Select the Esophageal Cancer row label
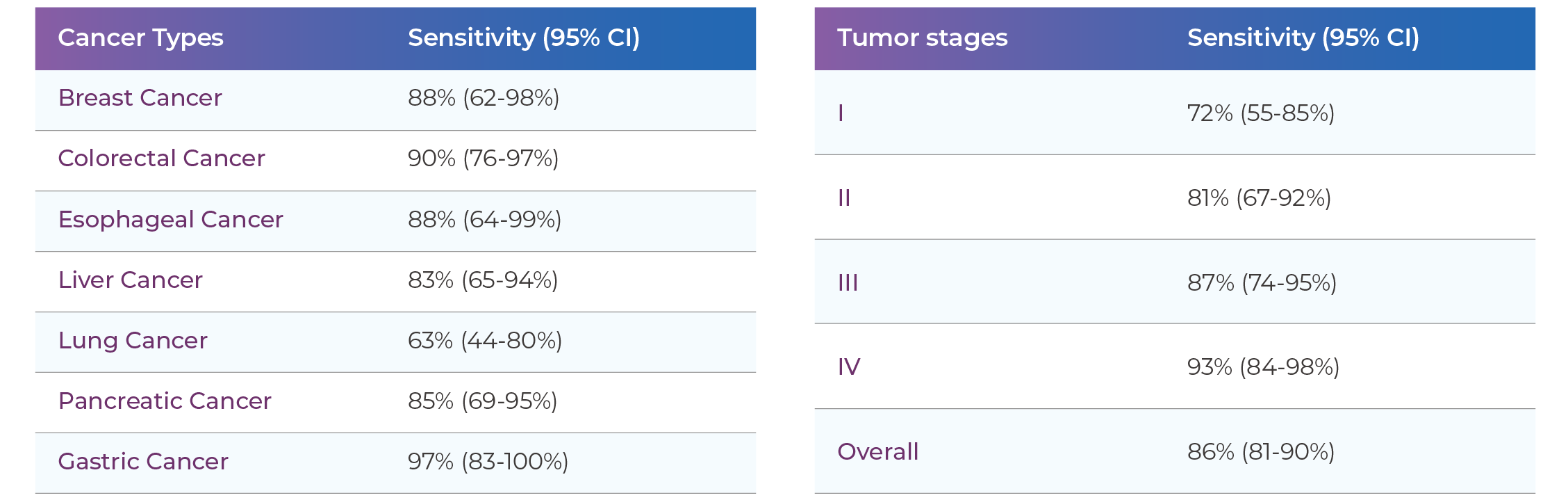The image size is (1568, 500). 170,220
